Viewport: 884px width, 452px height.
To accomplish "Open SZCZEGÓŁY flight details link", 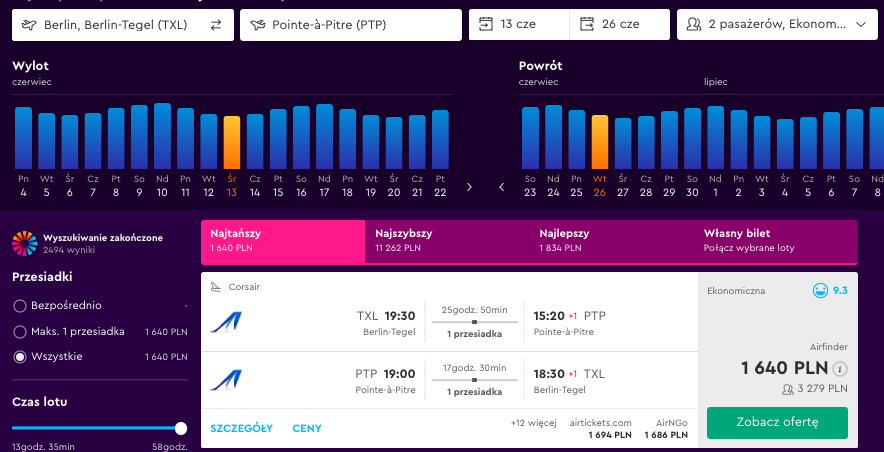I will 241,429.
